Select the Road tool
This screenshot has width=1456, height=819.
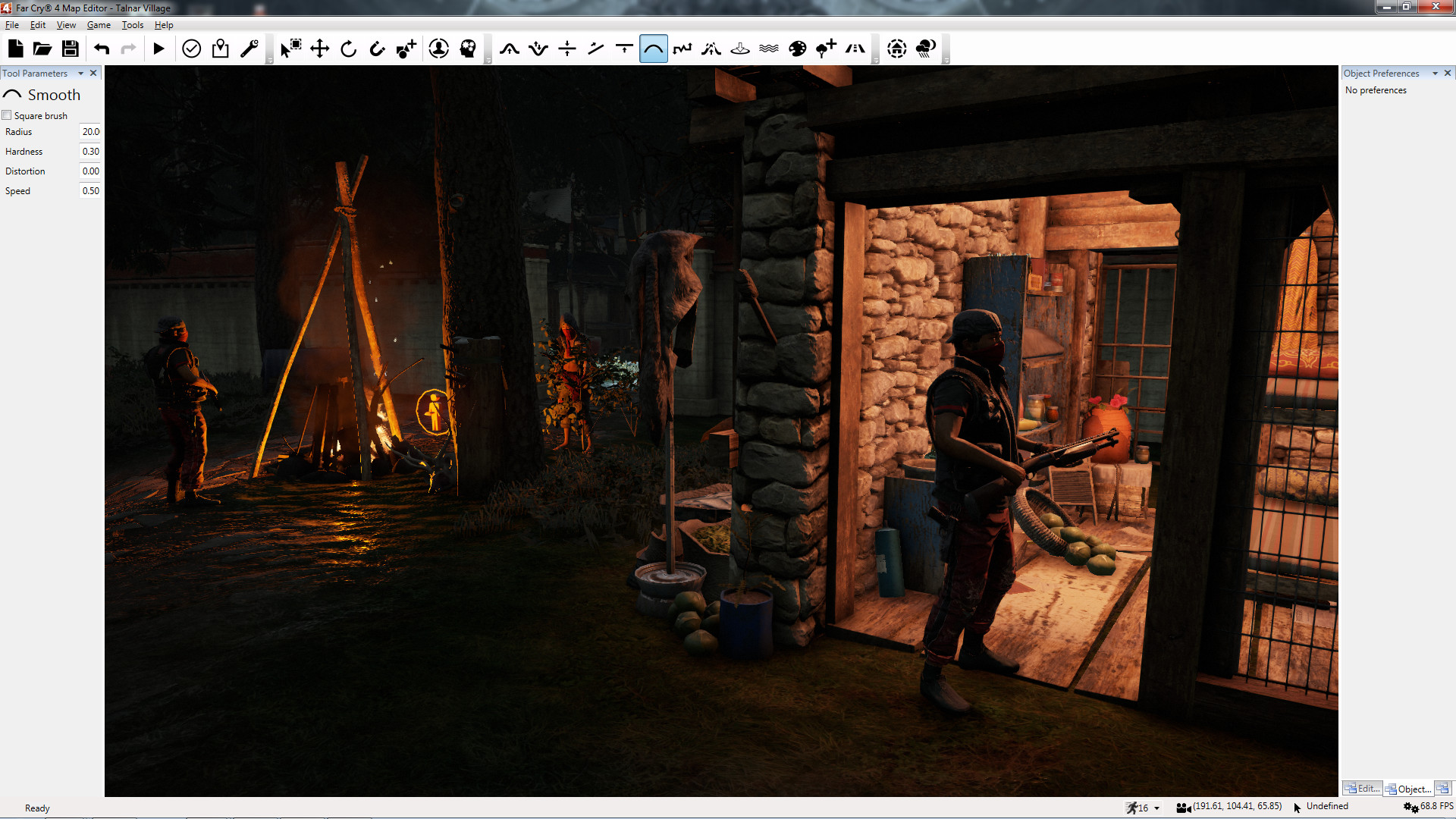855,49
